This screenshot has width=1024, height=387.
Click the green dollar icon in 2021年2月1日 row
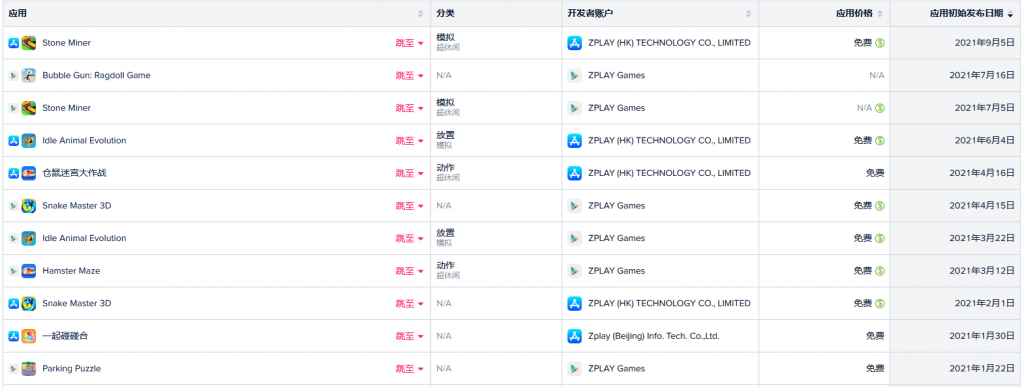[x=880, y=304]
